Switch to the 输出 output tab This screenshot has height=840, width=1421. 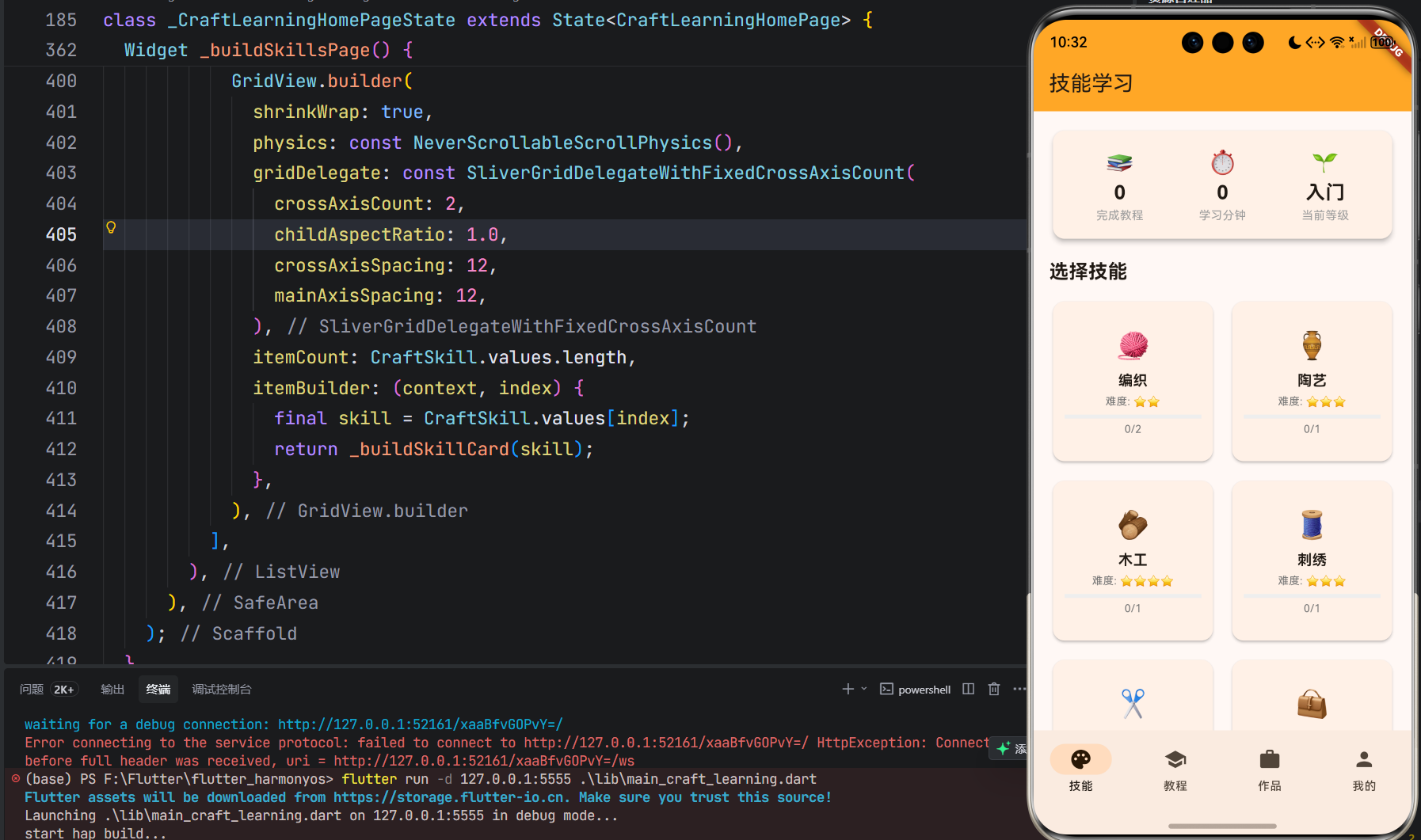tap(112, 690)
